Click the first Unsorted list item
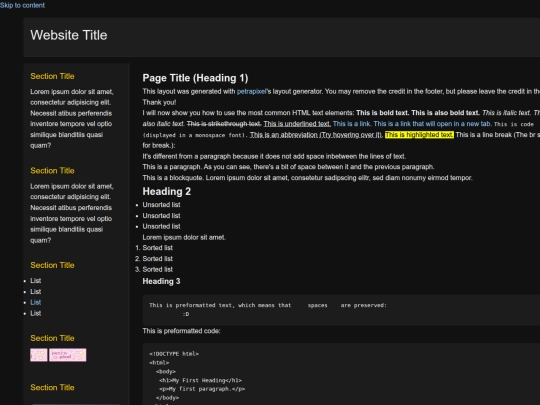This screenshot has width=540, height=405. (161, 205)
